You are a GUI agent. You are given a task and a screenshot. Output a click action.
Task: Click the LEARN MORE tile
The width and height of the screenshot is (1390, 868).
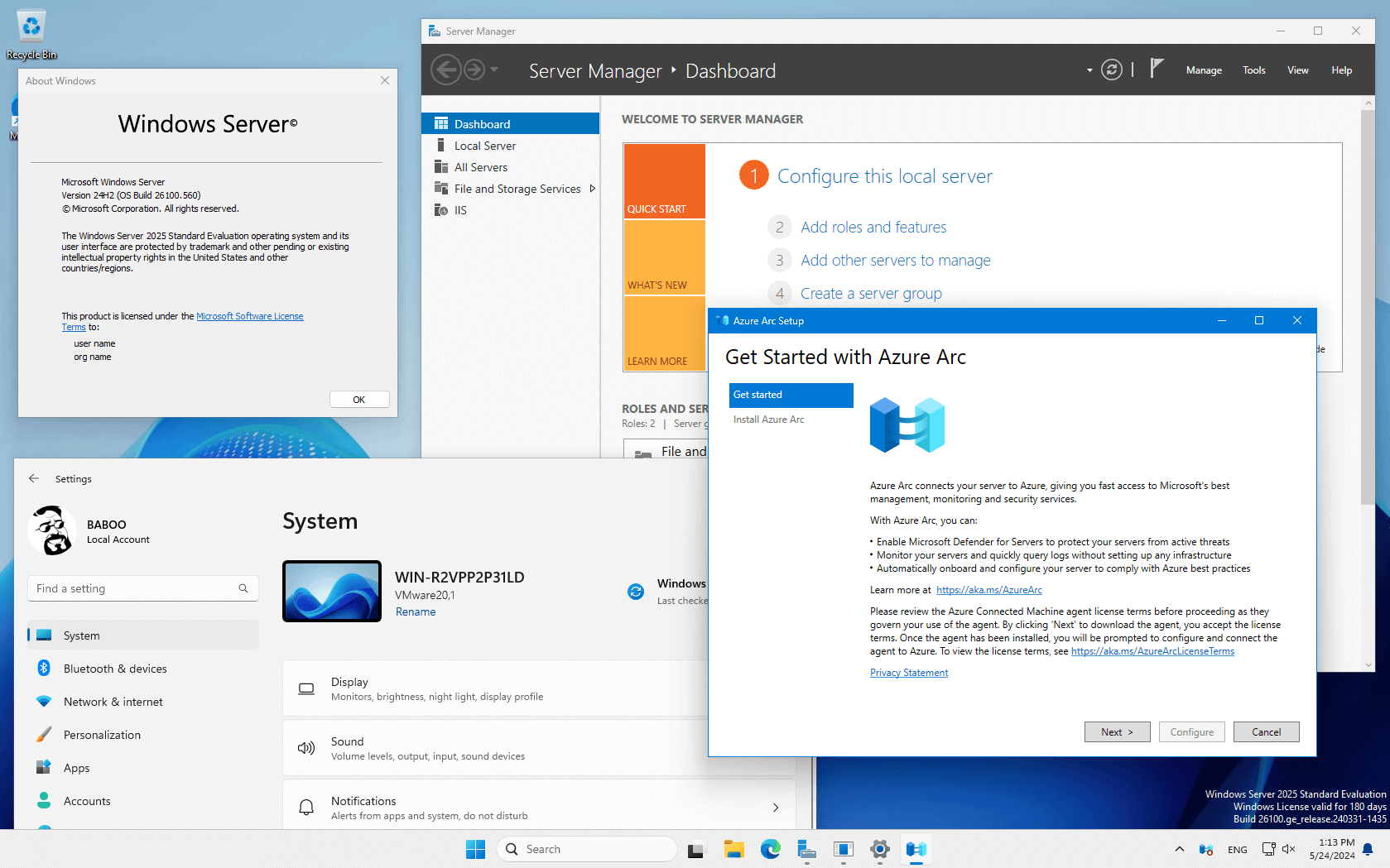point(664,333)
